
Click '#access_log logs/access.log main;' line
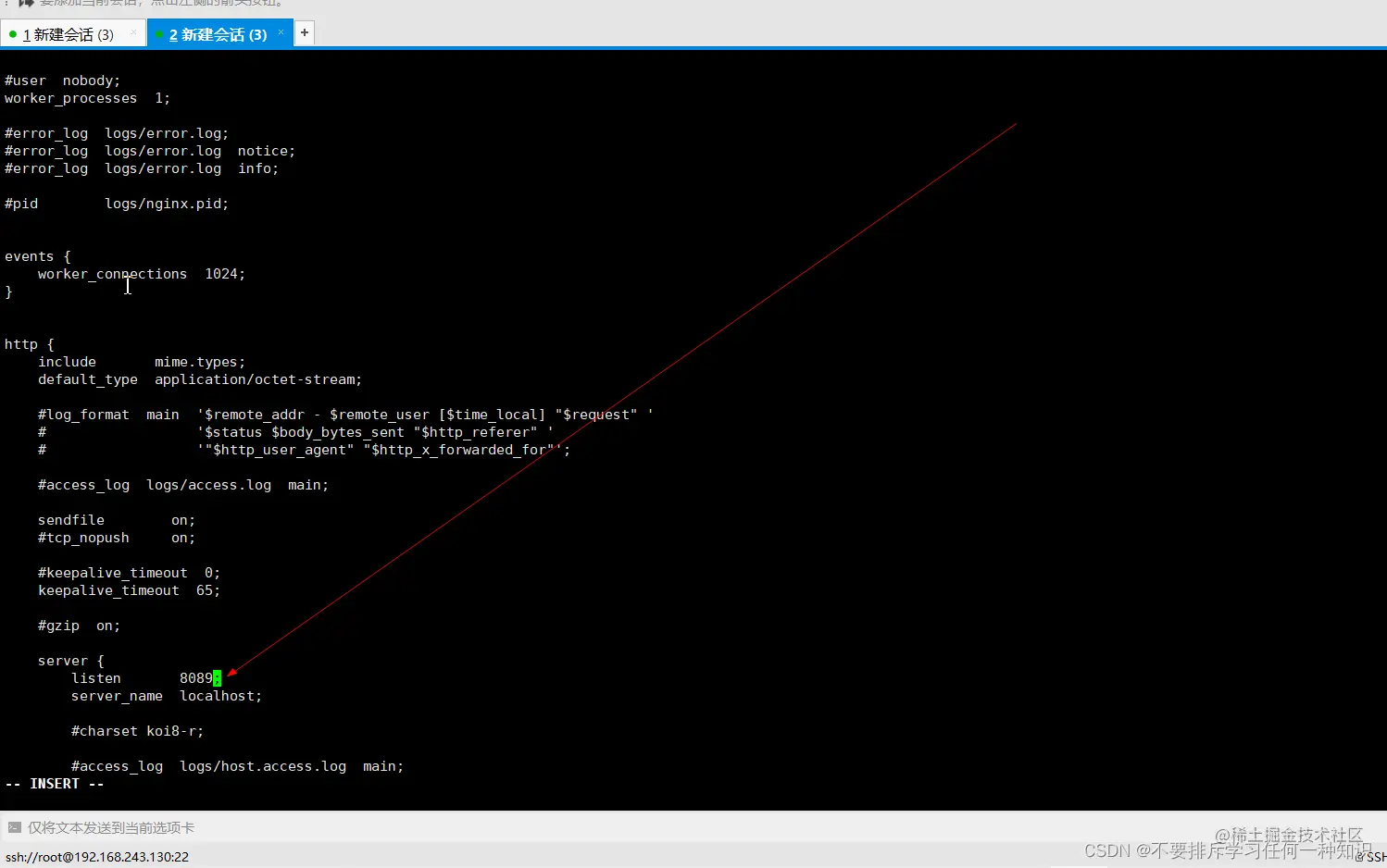point(183,485)
